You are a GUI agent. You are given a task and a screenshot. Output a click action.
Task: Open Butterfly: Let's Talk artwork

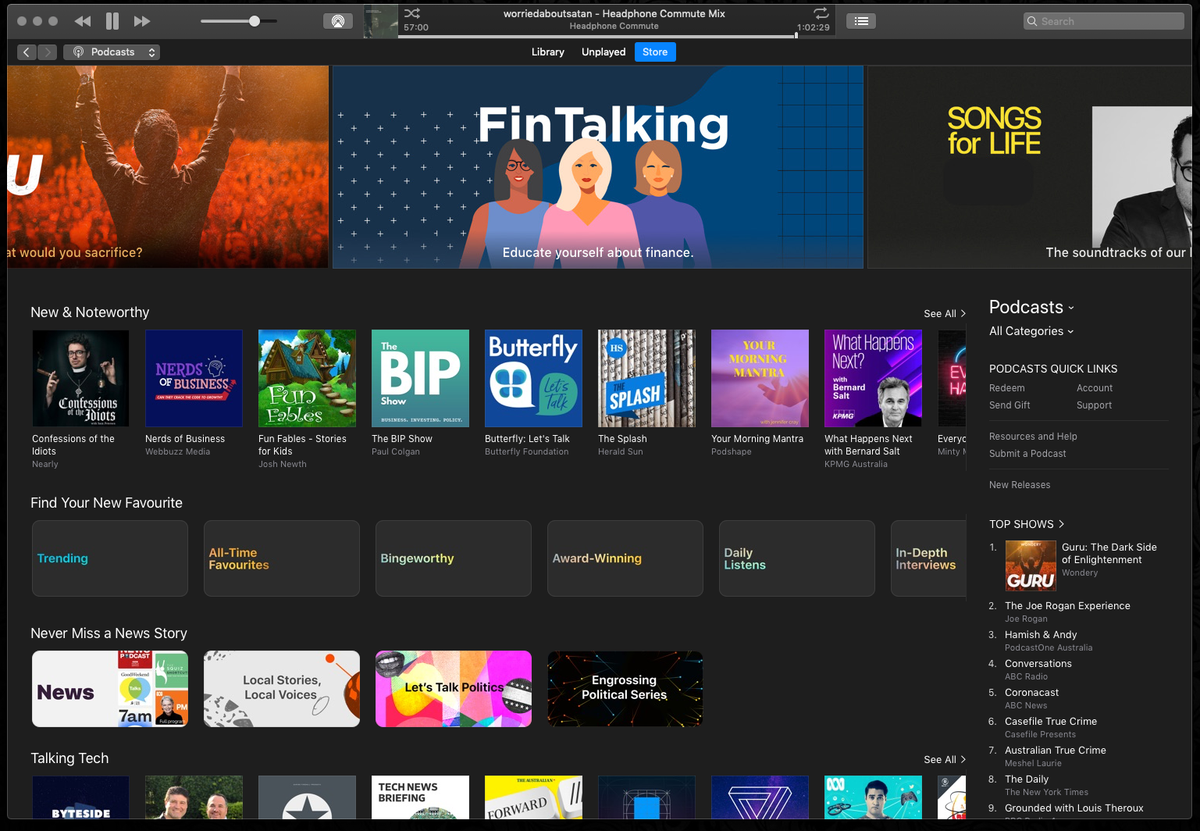(x=533, y=379)
